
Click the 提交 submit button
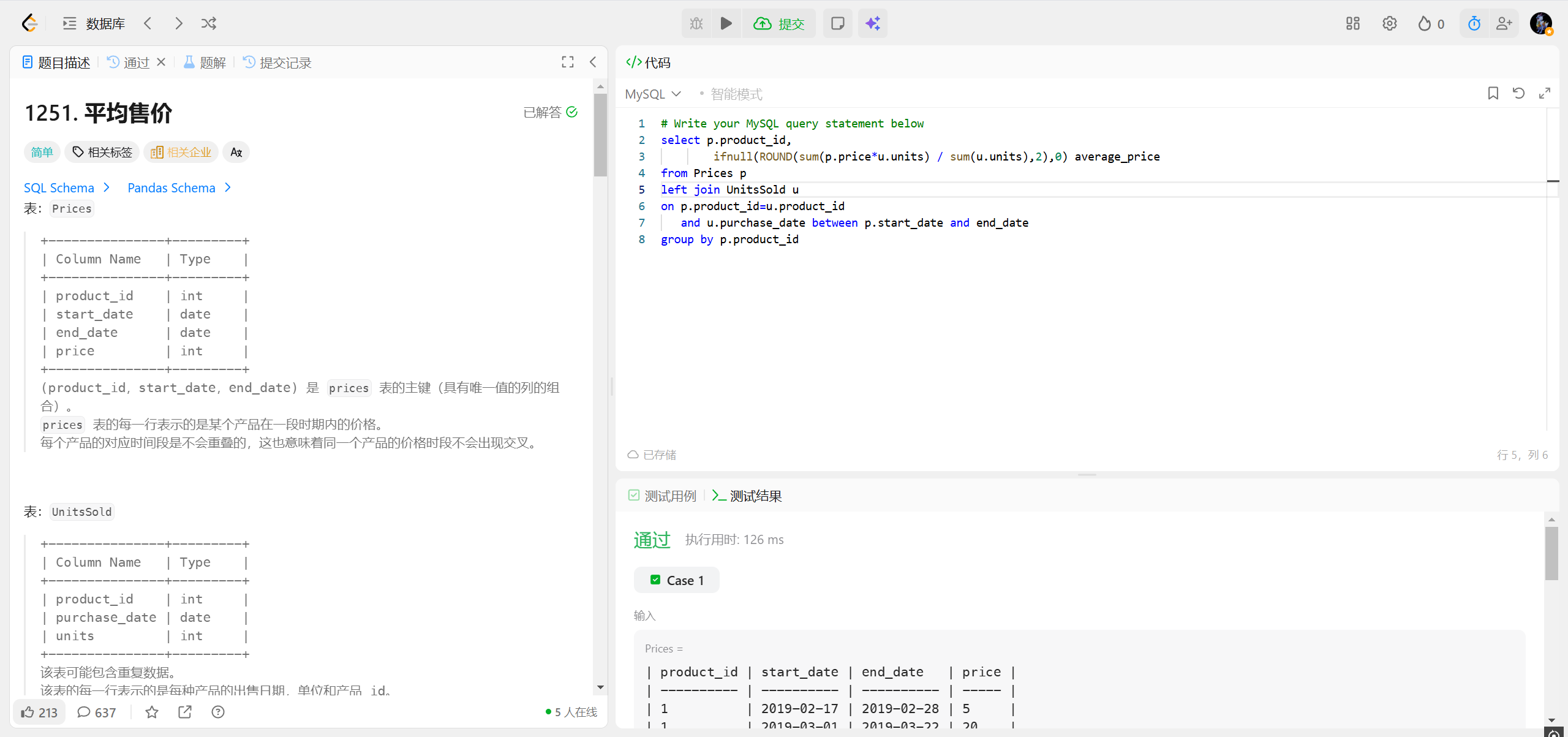pos(779,23)
